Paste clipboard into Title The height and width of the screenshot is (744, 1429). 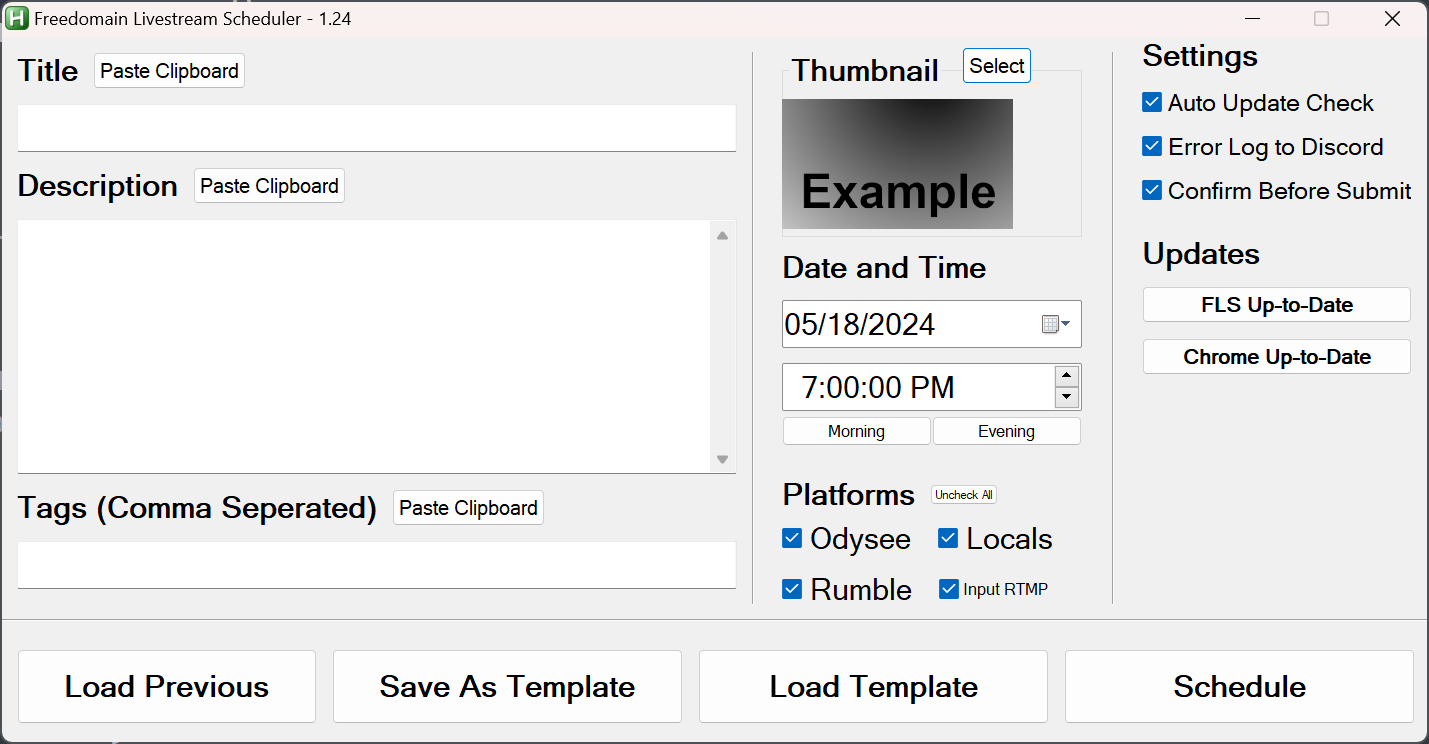tap(169, 71)
